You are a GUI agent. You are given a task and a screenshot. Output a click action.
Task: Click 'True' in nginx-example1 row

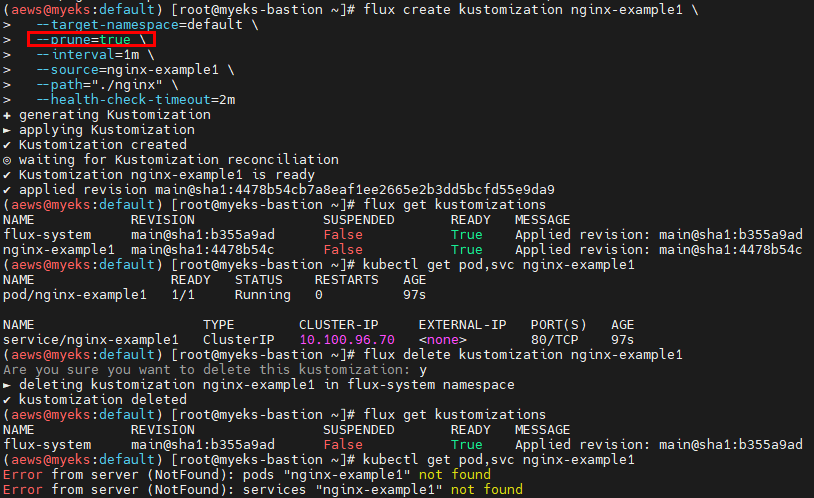467,250
